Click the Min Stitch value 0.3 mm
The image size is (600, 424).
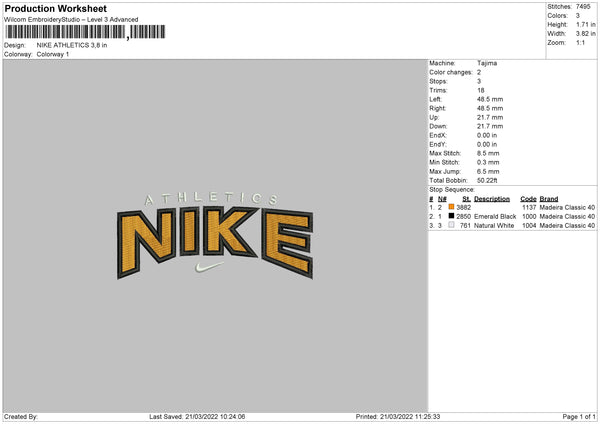(488, 162)
